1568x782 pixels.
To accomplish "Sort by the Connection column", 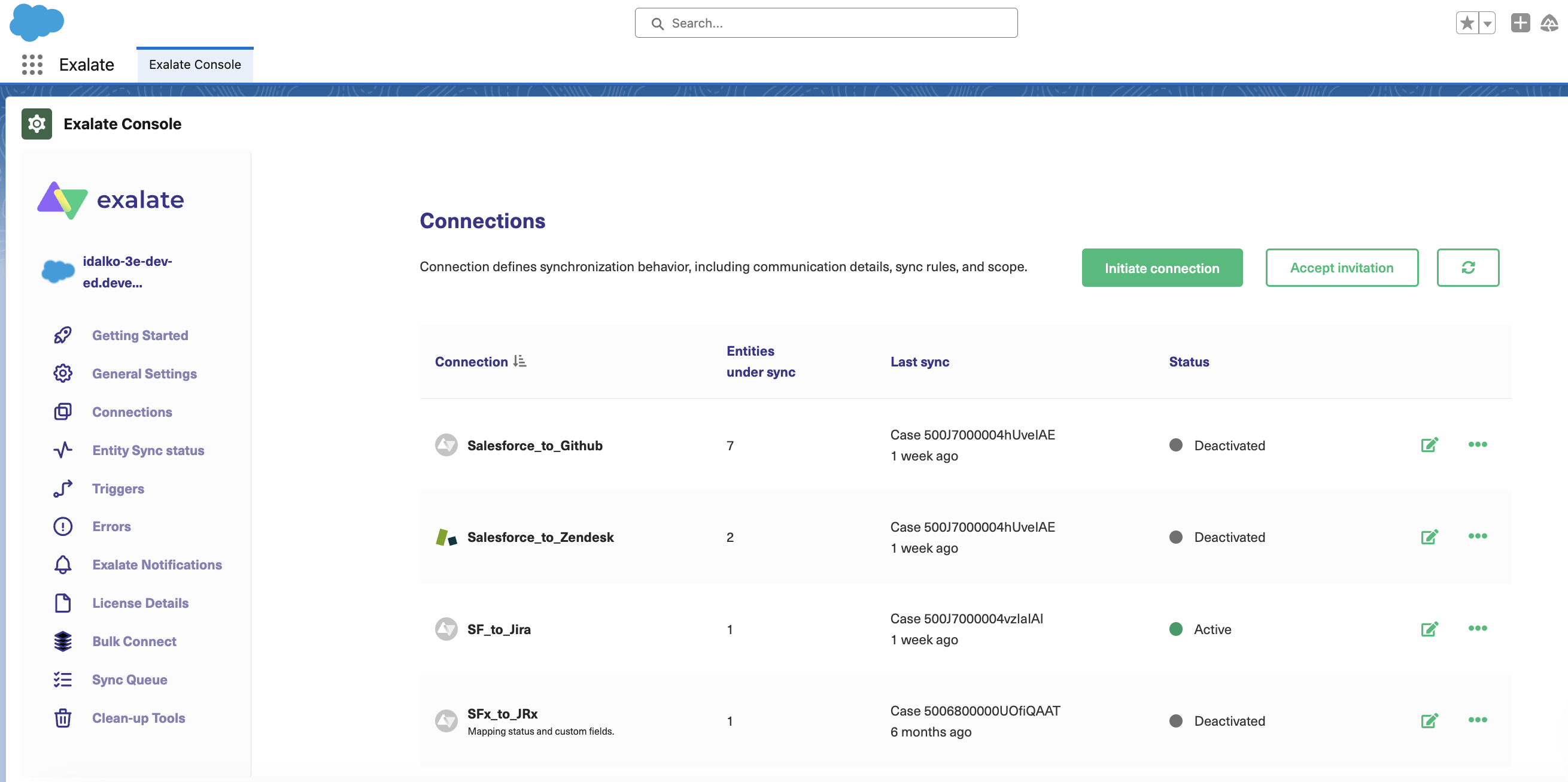I will tap(480, 362).
